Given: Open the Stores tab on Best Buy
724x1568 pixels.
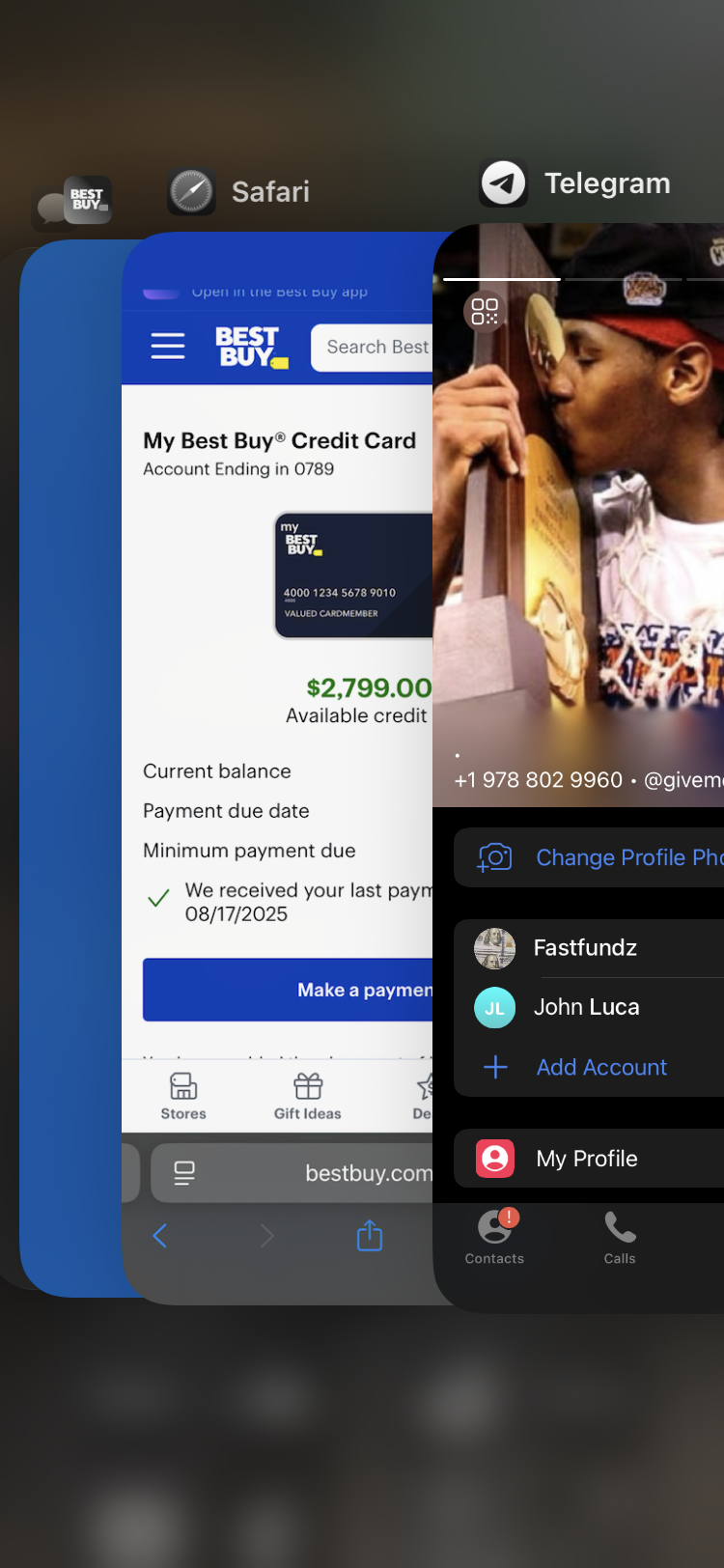Looking at the screenshot, I should coord(183,1096).
